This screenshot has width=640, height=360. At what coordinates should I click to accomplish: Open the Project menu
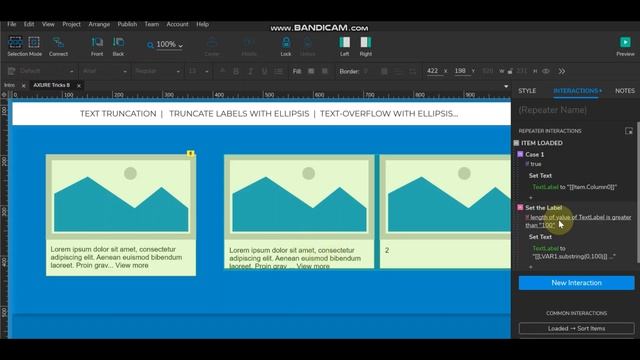click(71, 24)
